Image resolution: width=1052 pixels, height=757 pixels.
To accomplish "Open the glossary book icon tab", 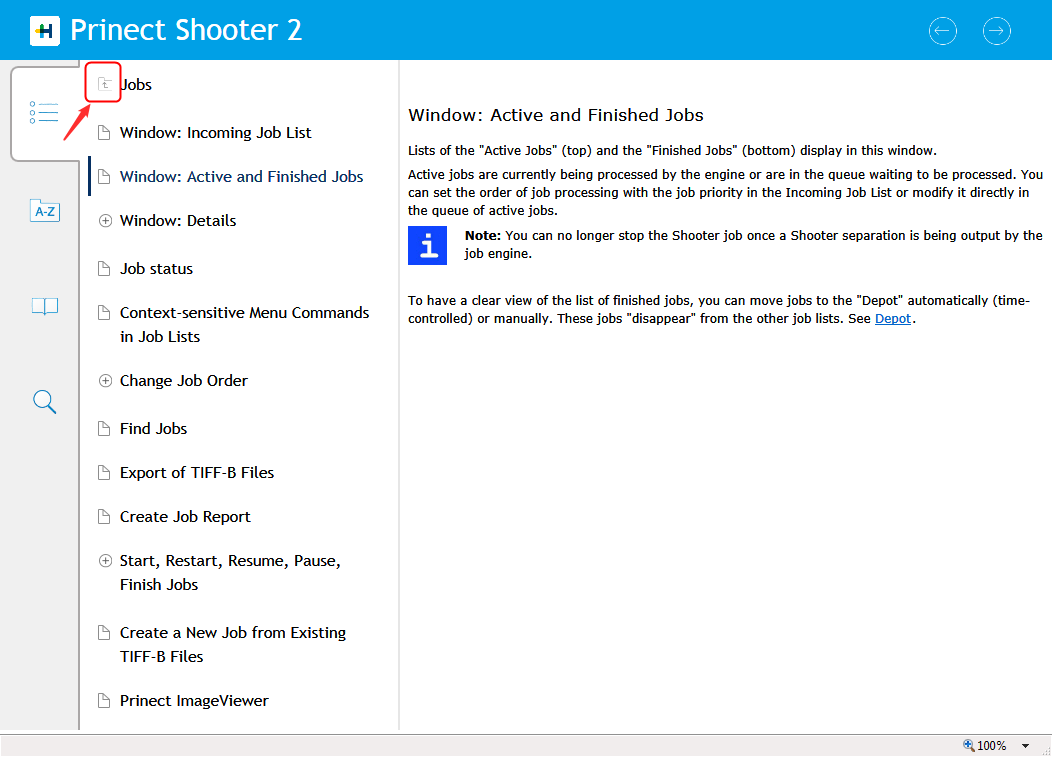I will pos(44,307).
